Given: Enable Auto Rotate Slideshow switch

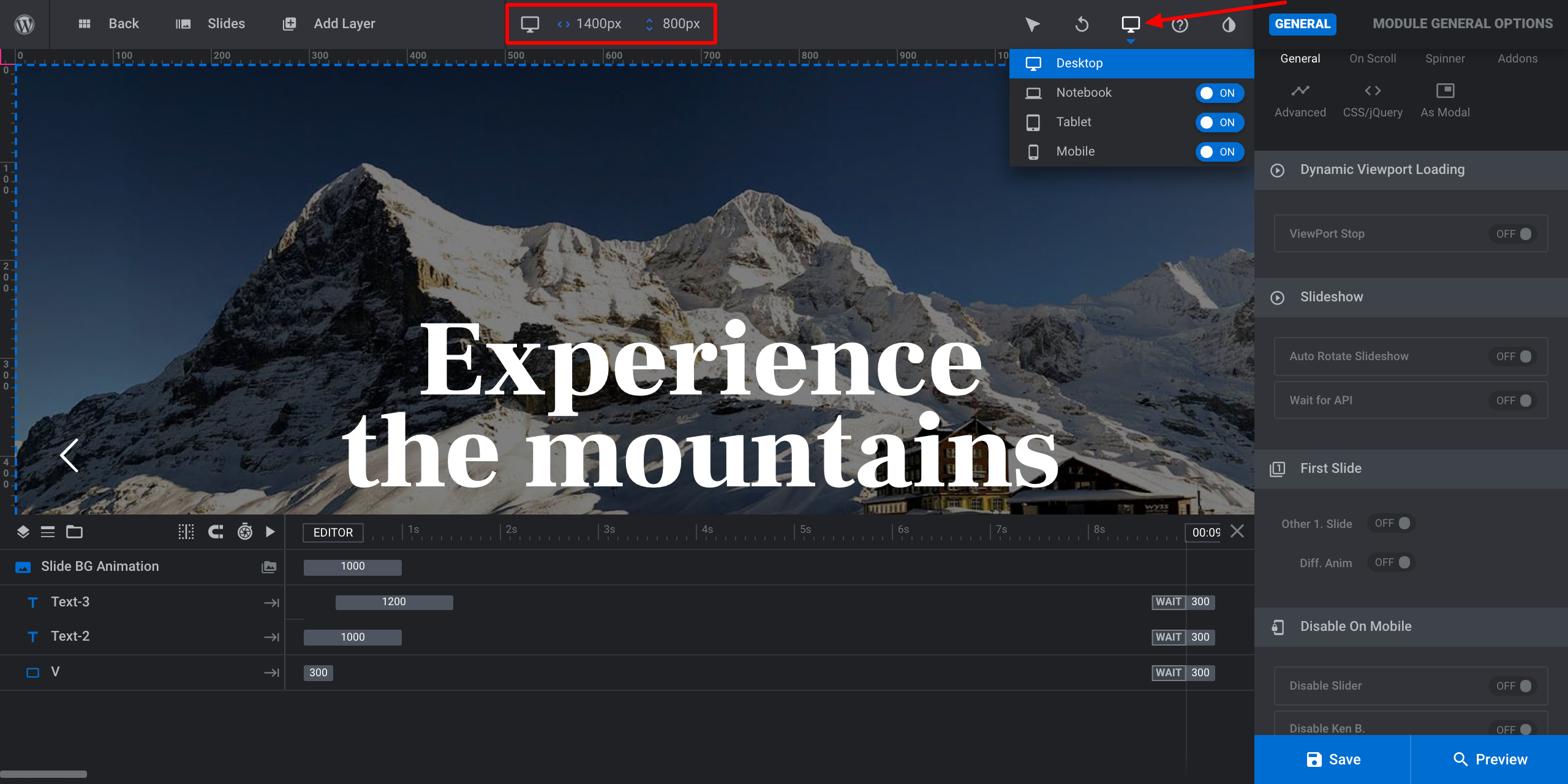Looking at the screenshot, I should (1514, 356).
